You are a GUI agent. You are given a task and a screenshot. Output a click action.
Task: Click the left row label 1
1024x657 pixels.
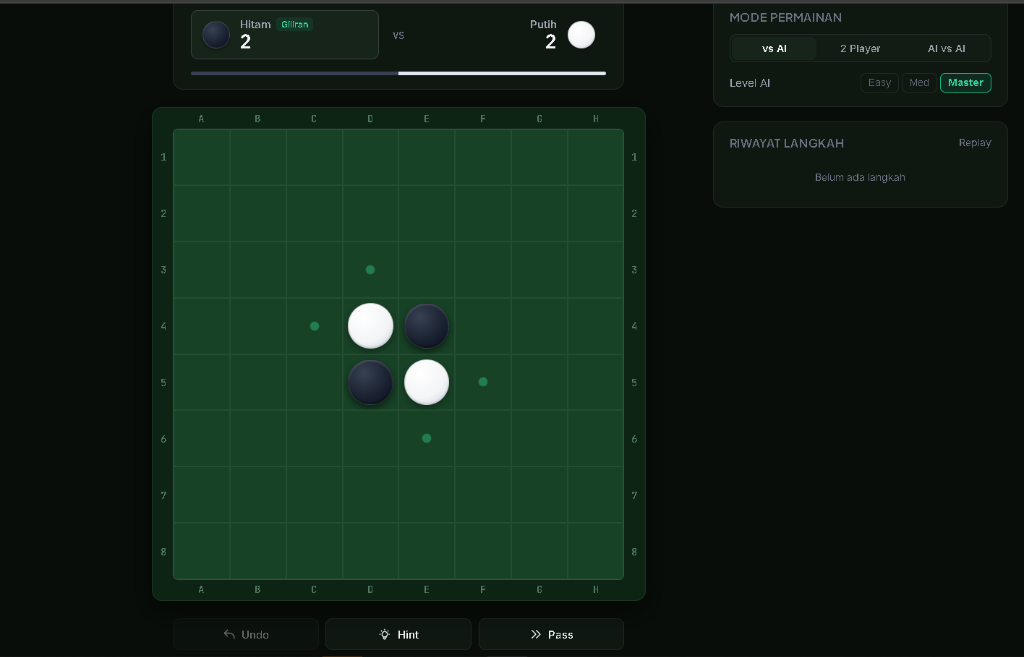tap(163, 157)
